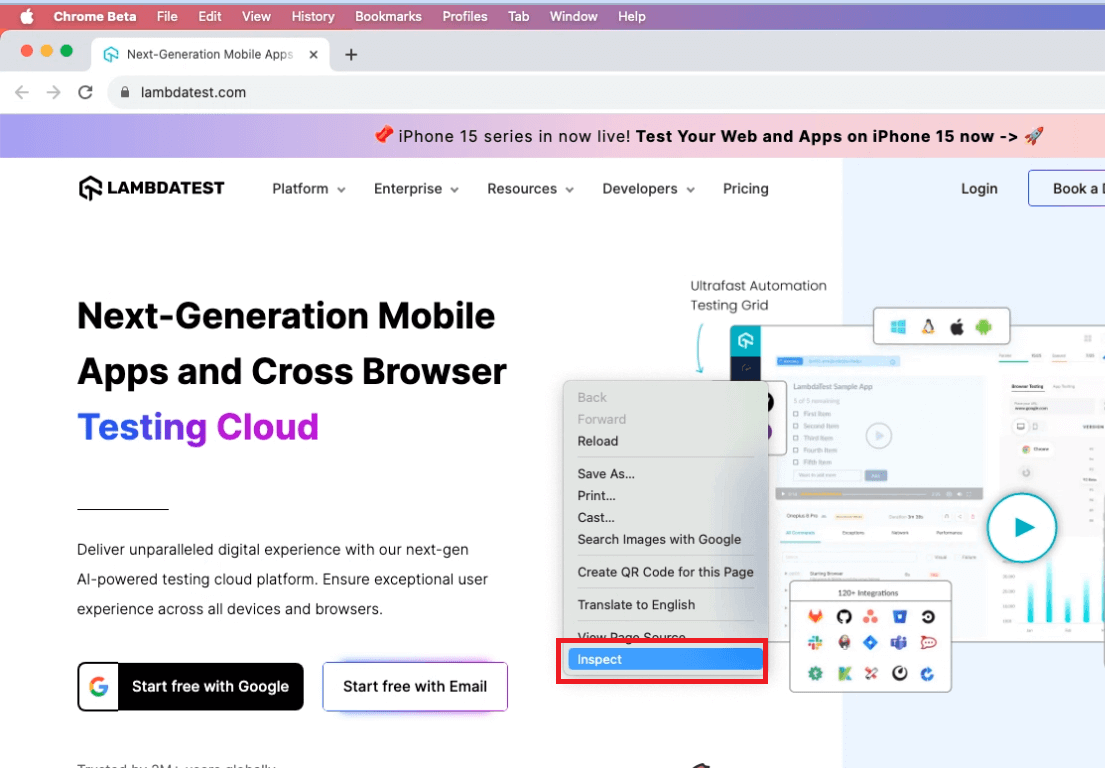
Task: Click the Microsoft Teams integration icon
Action: [899, 643]
